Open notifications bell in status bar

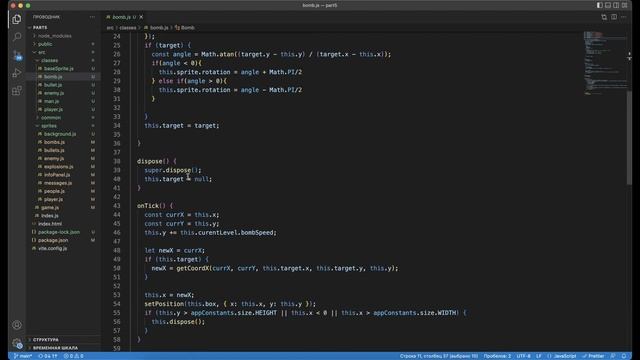coord(624,356)
